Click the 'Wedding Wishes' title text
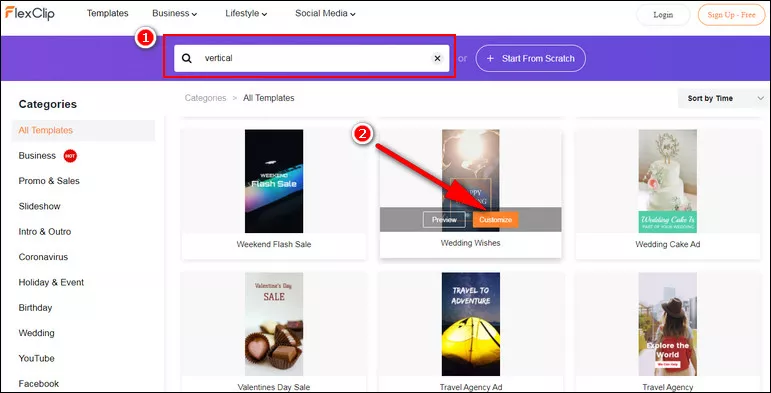 [471, 243]
